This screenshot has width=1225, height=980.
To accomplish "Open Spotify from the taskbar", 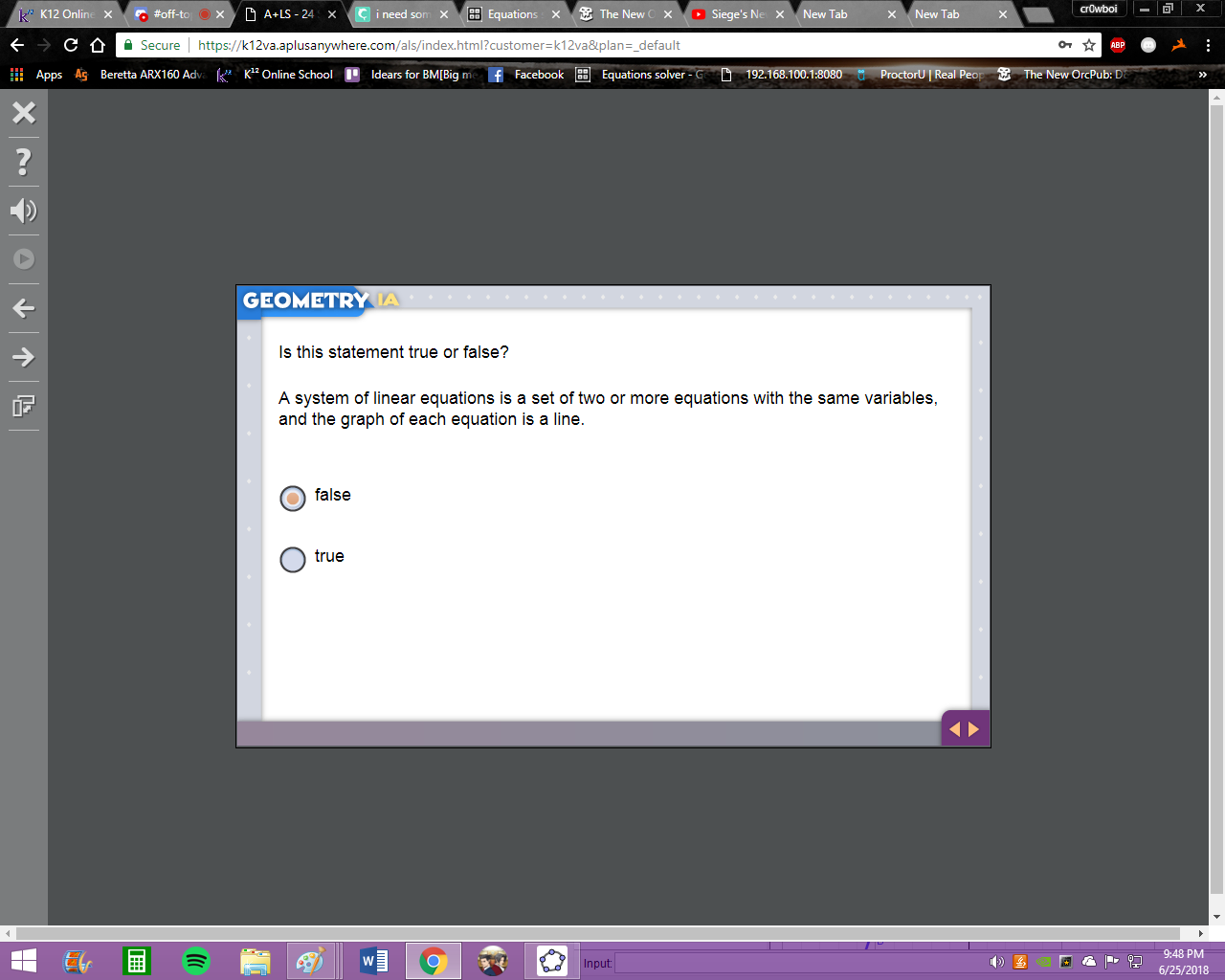I will [x=196, y=961].
